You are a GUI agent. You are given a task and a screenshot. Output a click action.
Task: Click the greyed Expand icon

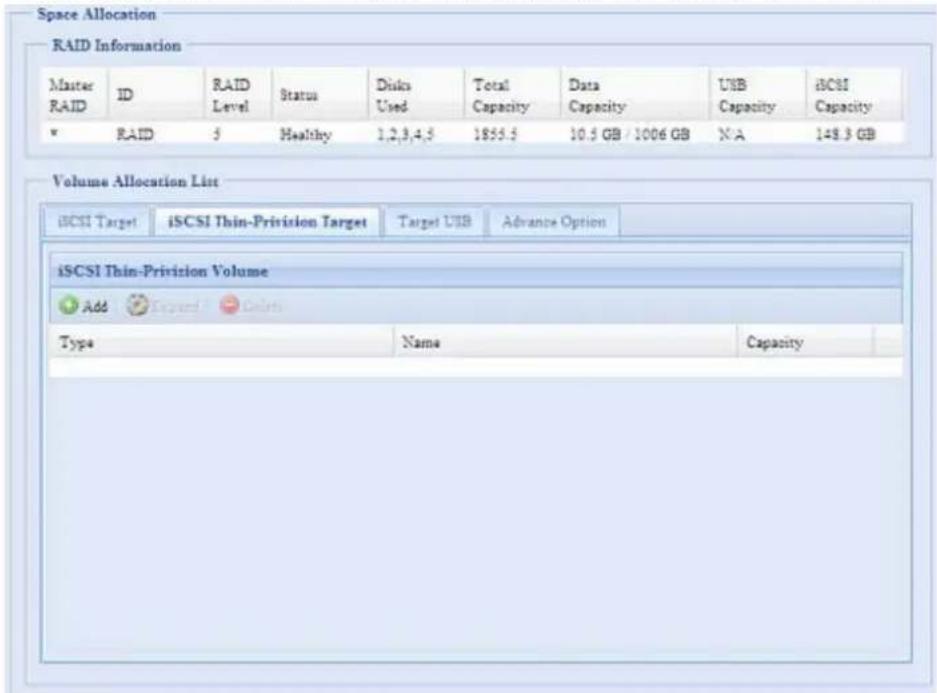(137, 305)
